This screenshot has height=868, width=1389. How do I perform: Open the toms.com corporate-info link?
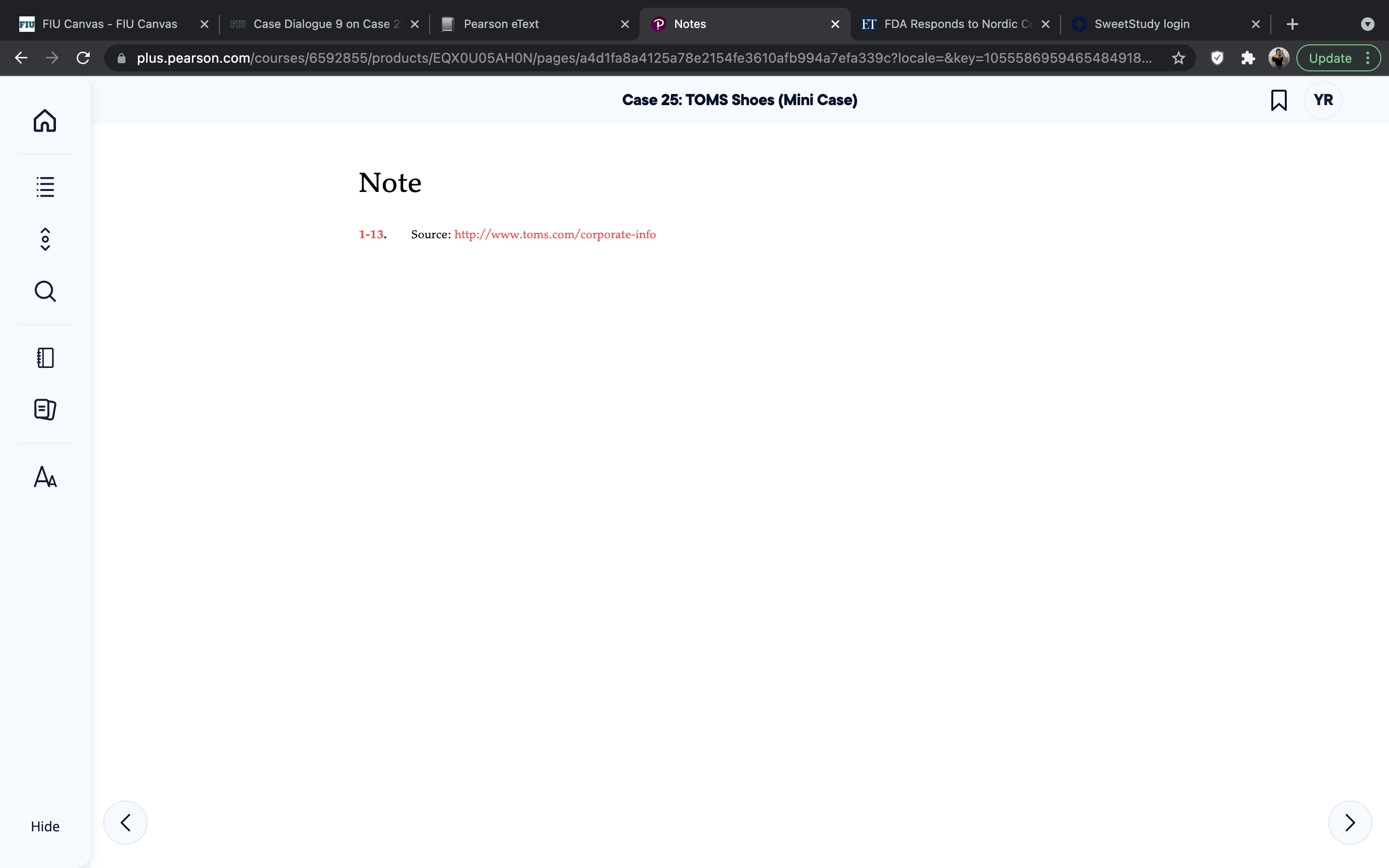pos(555,234)
